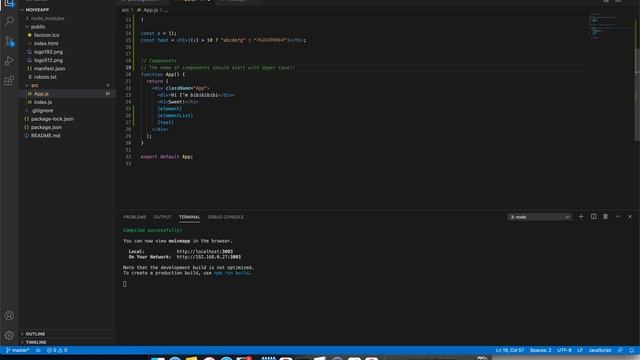Click the feedback icon in status bar

coord(620,350)
